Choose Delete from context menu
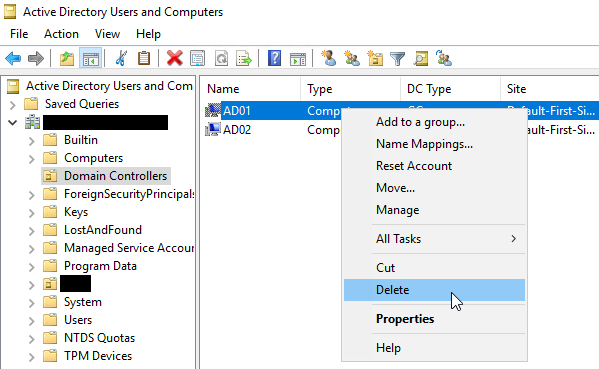 click(434, 290)
